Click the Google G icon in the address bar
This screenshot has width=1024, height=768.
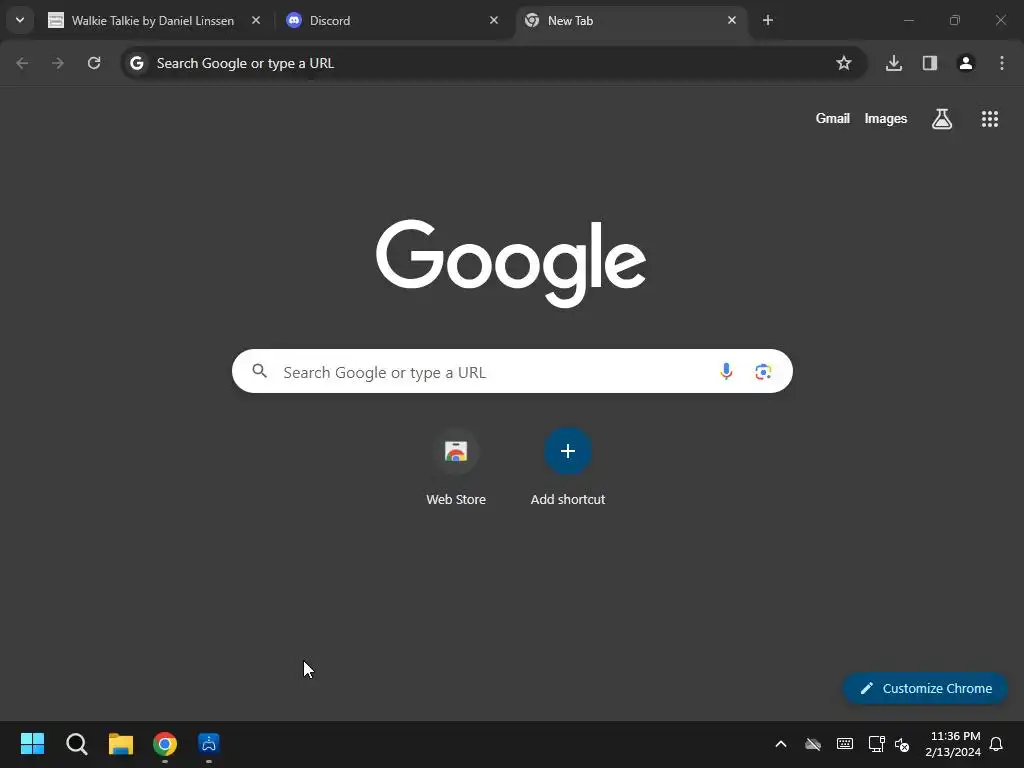136,63
